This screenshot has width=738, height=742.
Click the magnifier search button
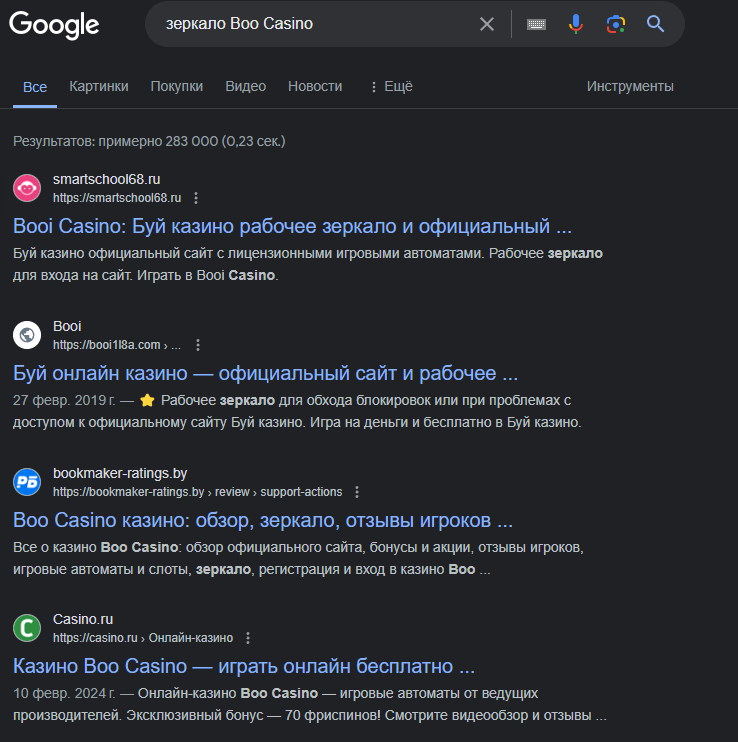click(655, 24)
